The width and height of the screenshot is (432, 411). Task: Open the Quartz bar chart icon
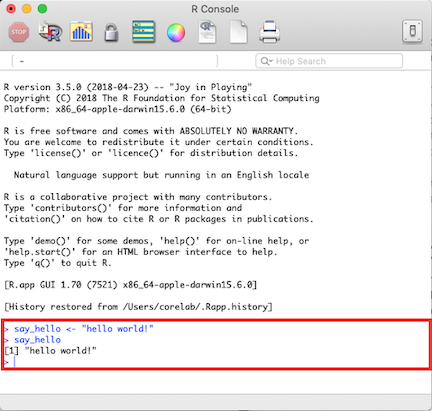tap(81, 32)
